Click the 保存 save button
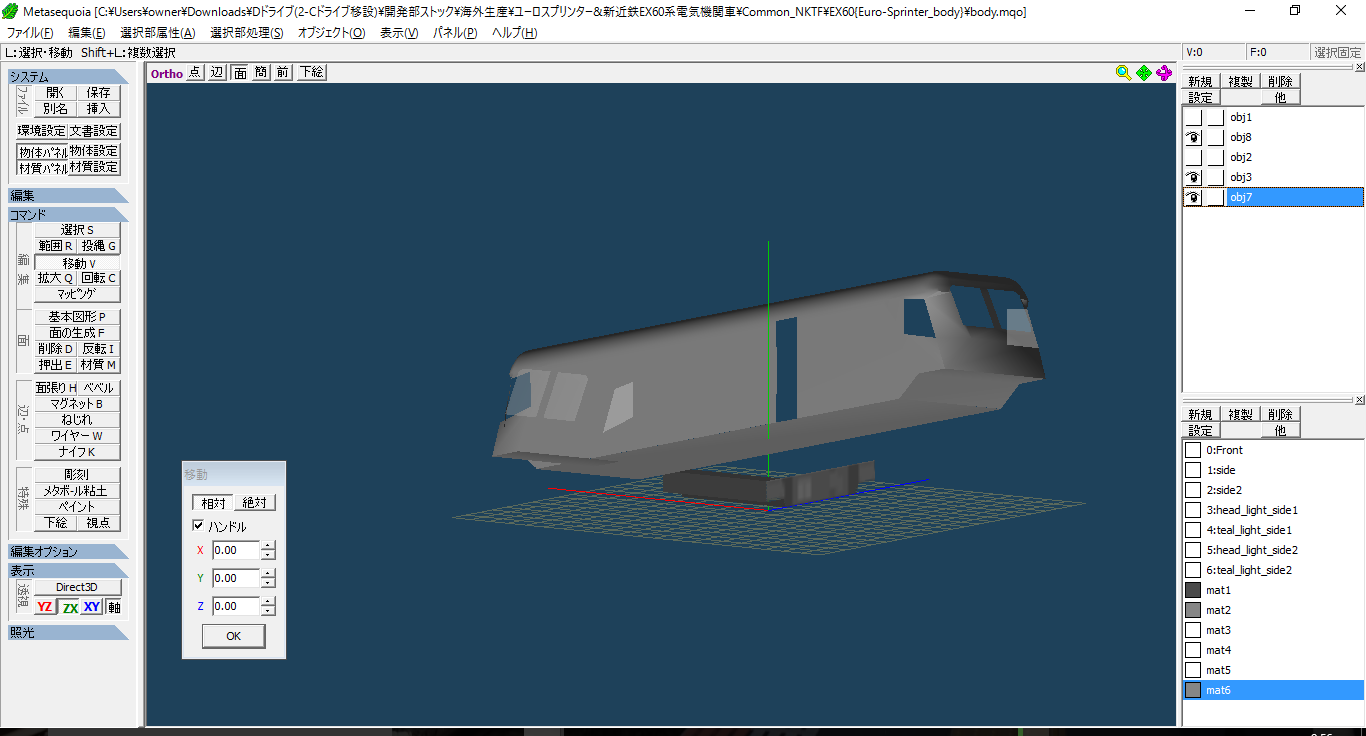1366x736 pixels. click(99, 92)
